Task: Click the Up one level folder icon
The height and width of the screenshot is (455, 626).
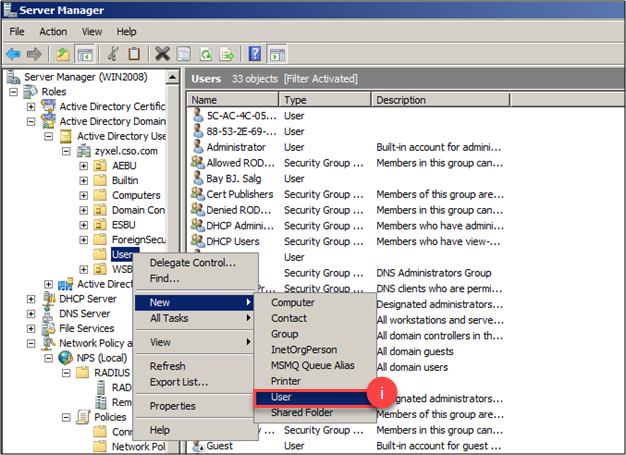Action: pos(63,54)
